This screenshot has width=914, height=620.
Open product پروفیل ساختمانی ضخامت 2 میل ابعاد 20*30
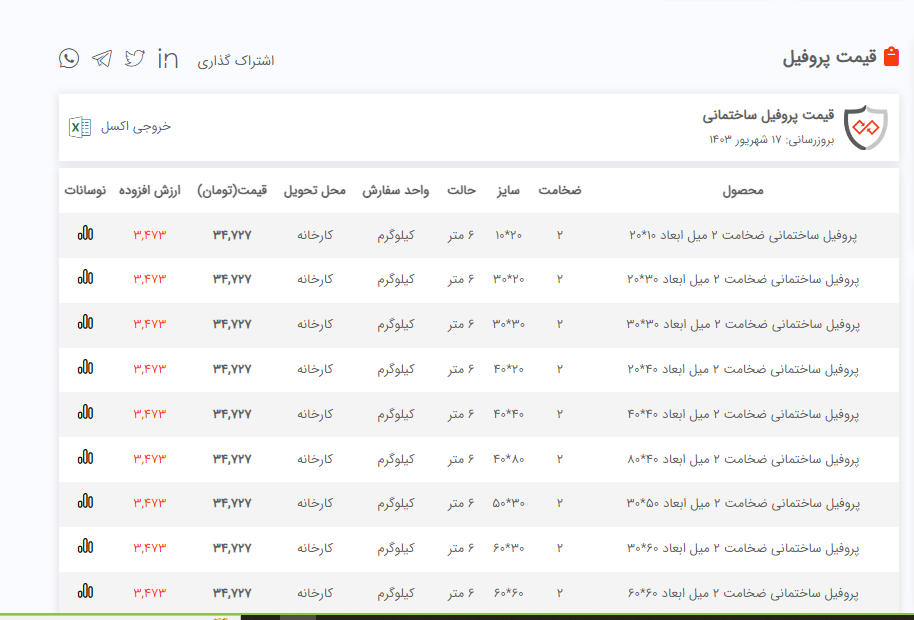click(x=743, y=280)
